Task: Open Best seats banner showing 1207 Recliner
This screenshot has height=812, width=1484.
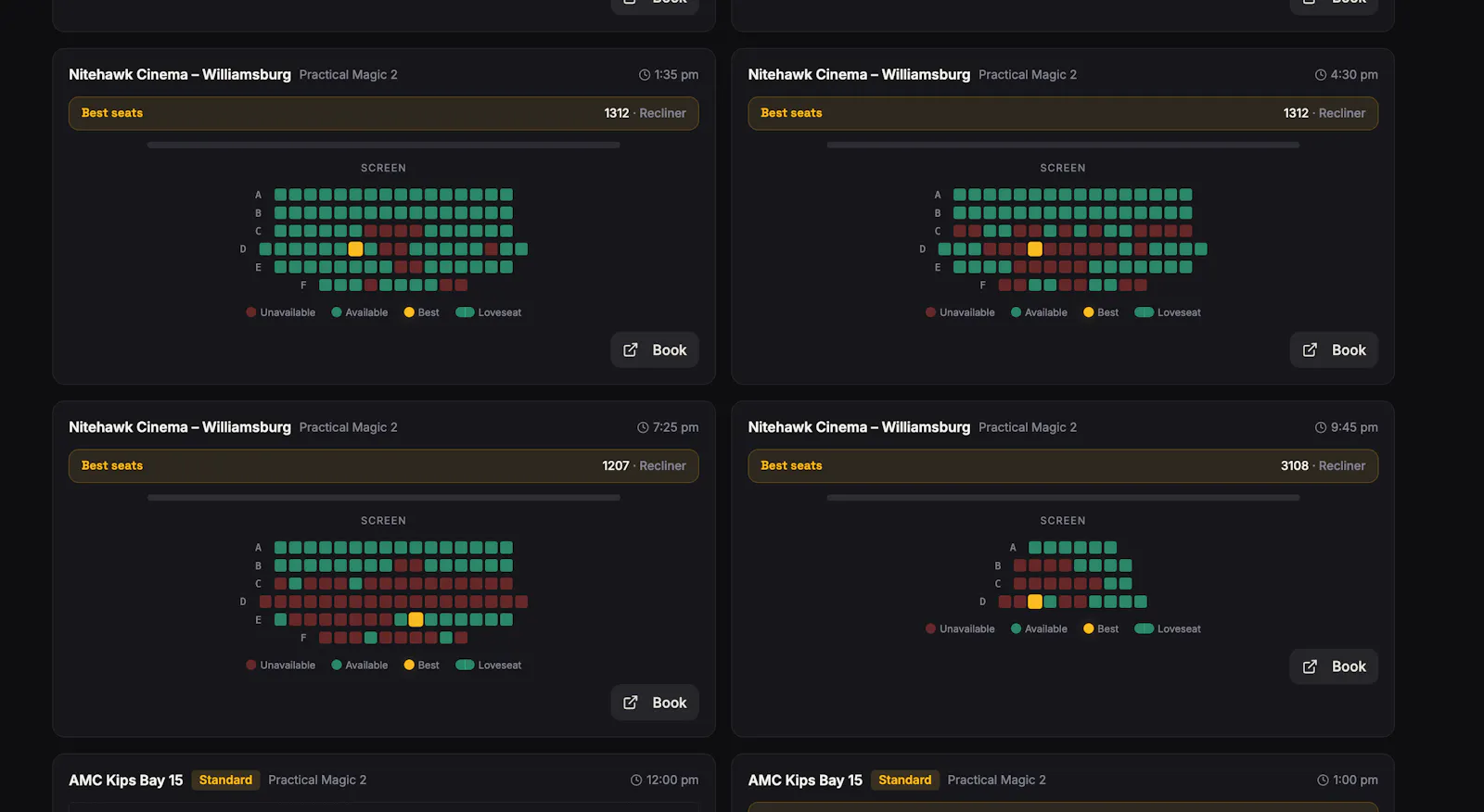Action: pyautogui.click(x=384, y=466)
